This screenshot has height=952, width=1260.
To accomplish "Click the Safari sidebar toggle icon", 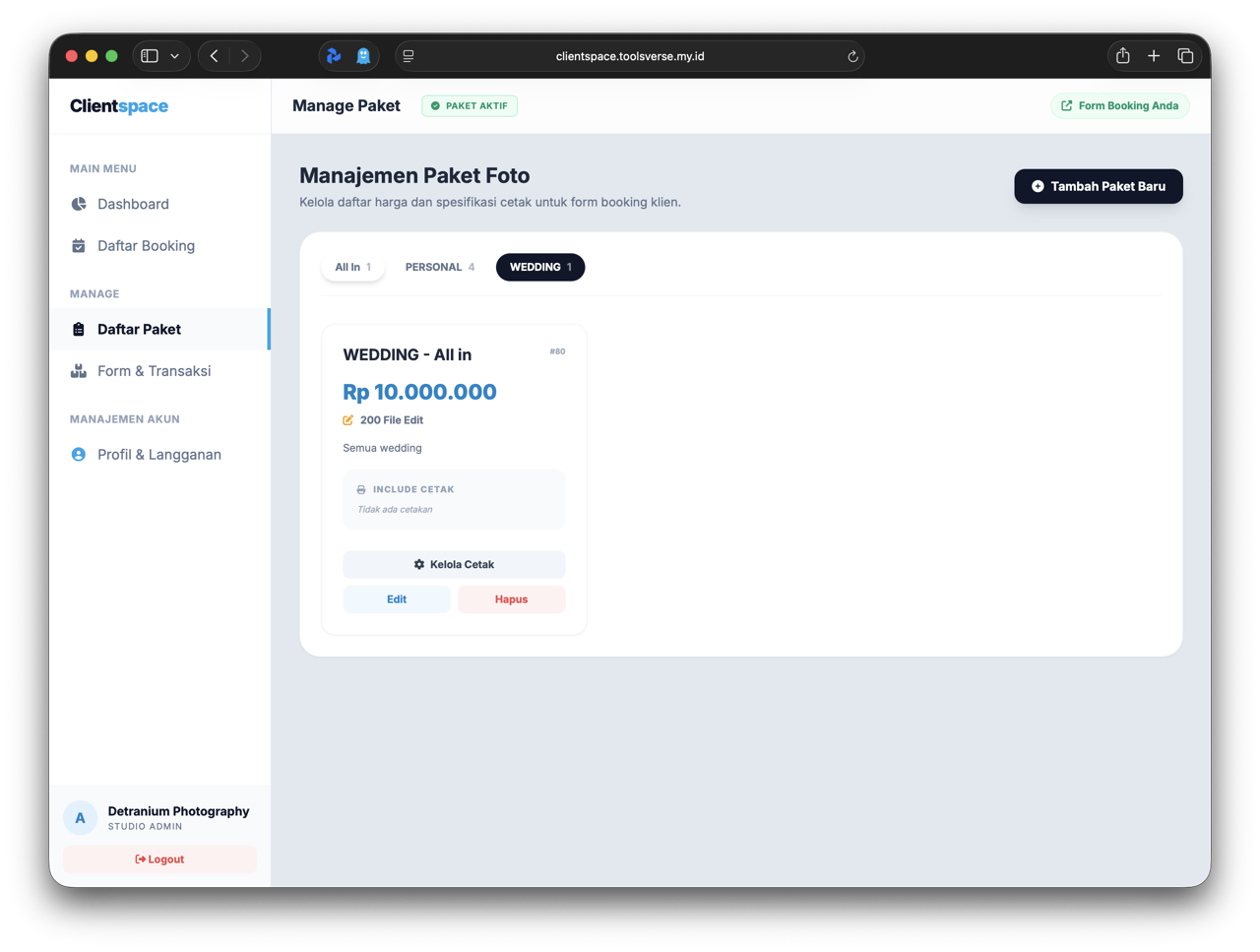I will pos(150,56).
